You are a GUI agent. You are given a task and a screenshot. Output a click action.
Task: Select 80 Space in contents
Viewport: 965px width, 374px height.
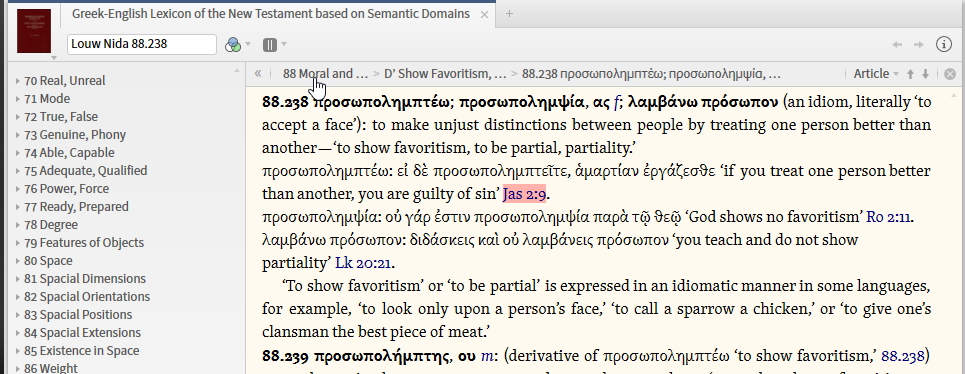coord(48,261)
